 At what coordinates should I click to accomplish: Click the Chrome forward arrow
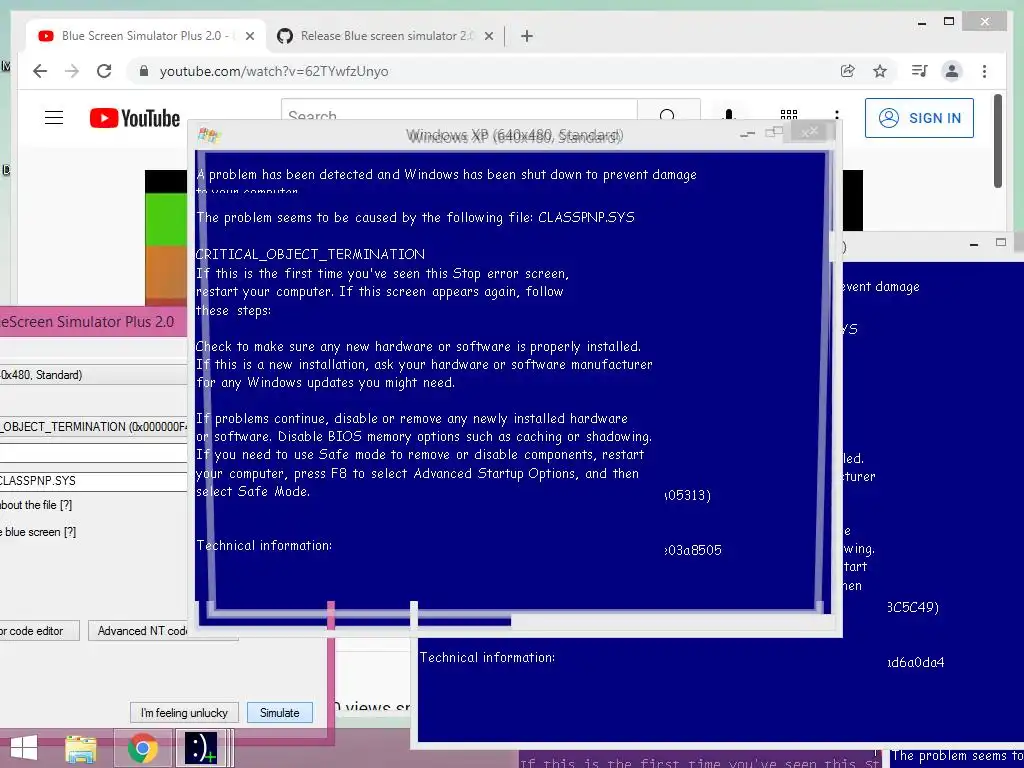click(72, 71)
